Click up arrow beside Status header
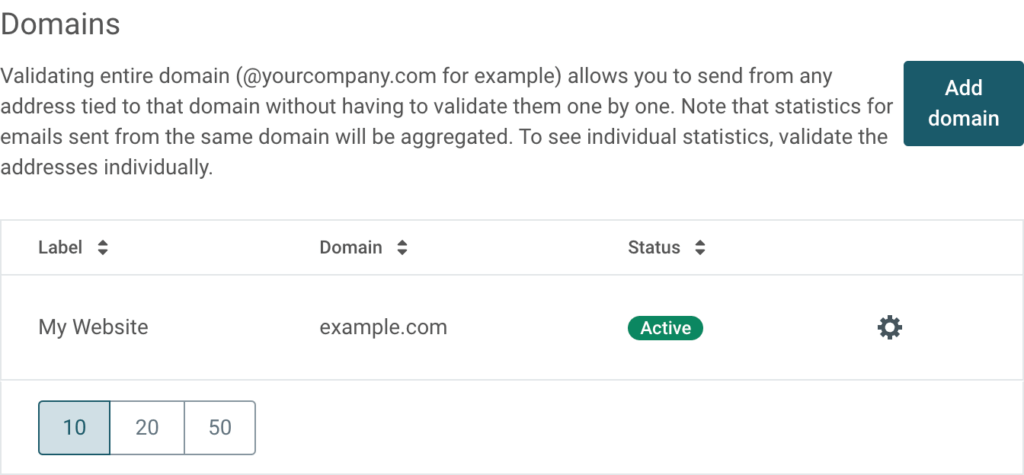The height and width of the screenshot is (475, 1024). (700, 243)
